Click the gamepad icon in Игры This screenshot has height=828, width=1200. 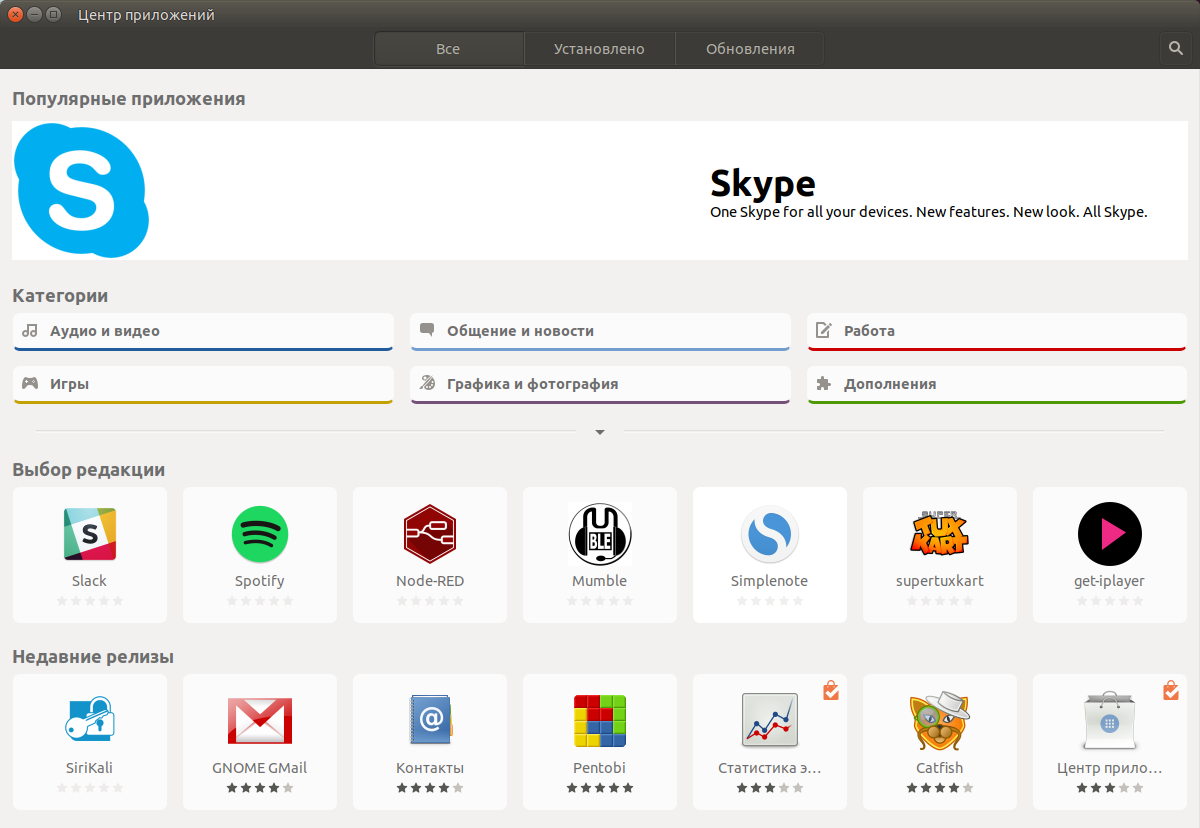tap(30, 383)
